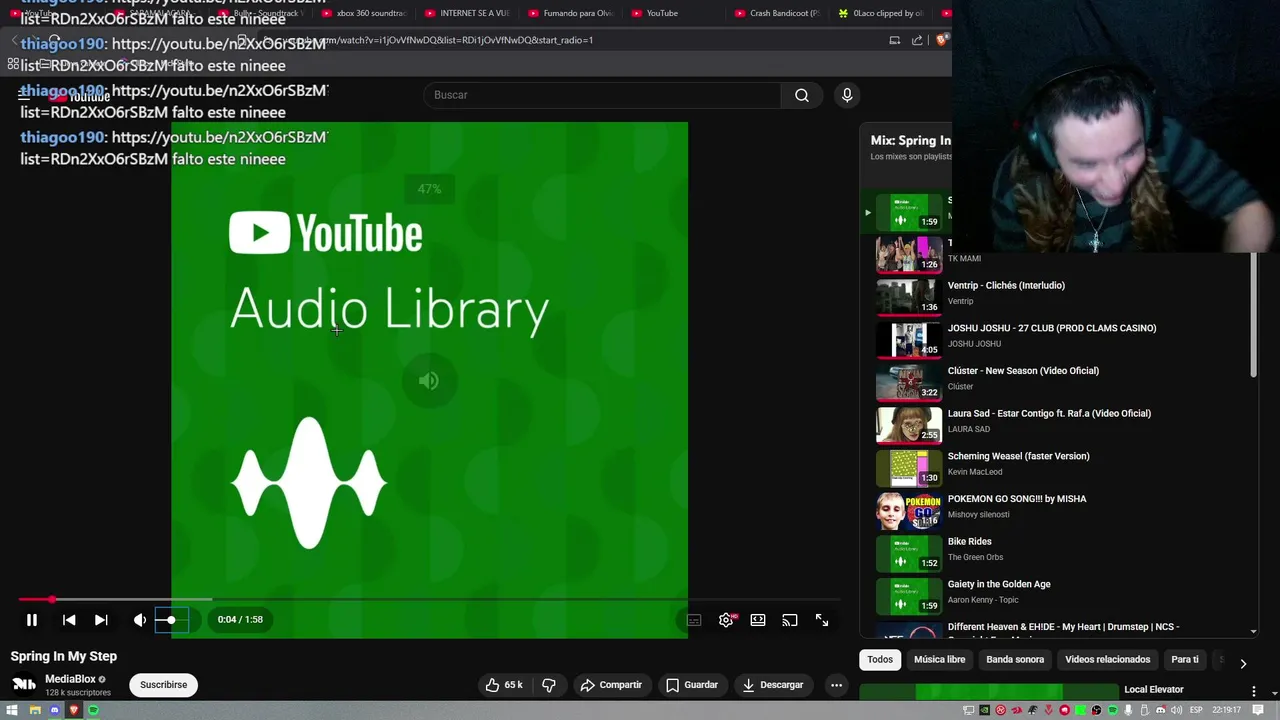Screen dimensions: 1280x720
Task: Click the MediaBlox channel avatar
Action: click(x=24, y=685)
